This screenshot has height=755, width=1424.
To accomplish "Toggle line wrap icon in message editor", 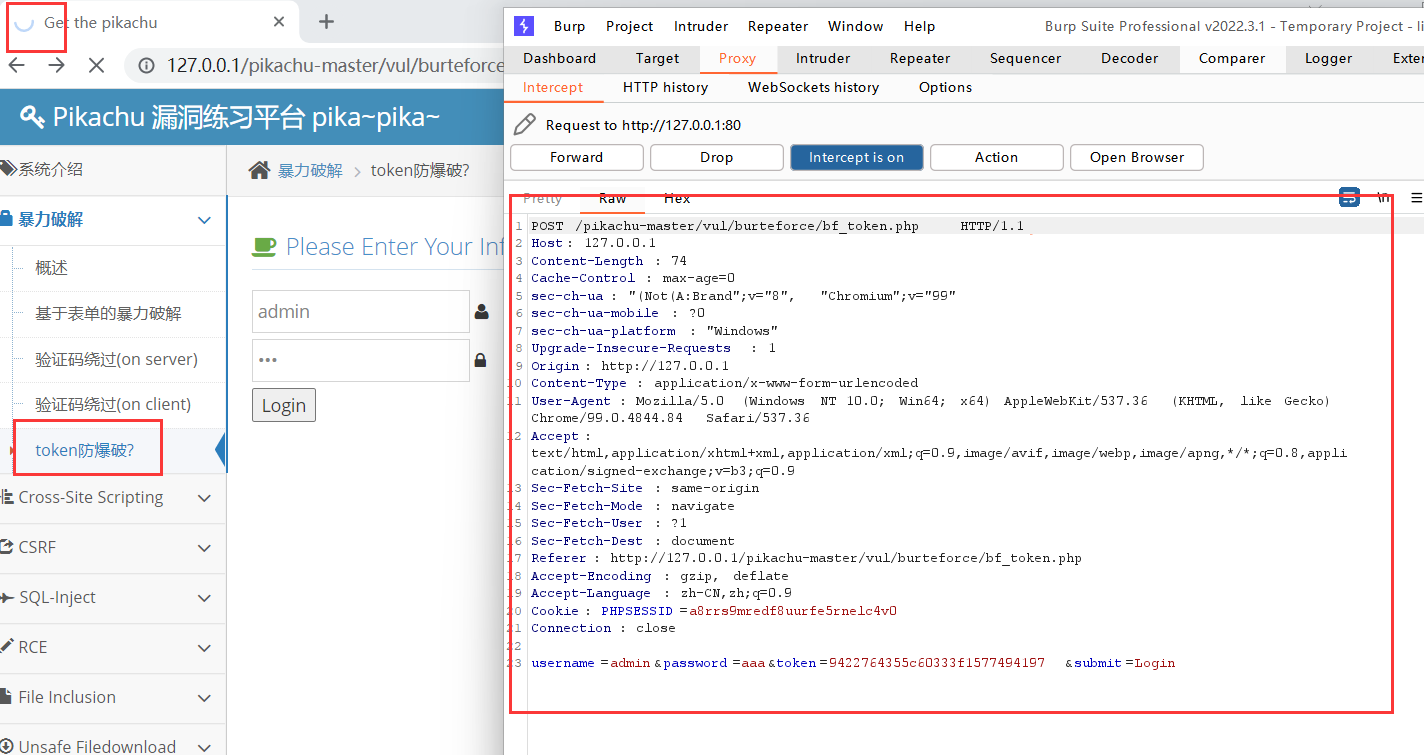I will point(1349,198).
